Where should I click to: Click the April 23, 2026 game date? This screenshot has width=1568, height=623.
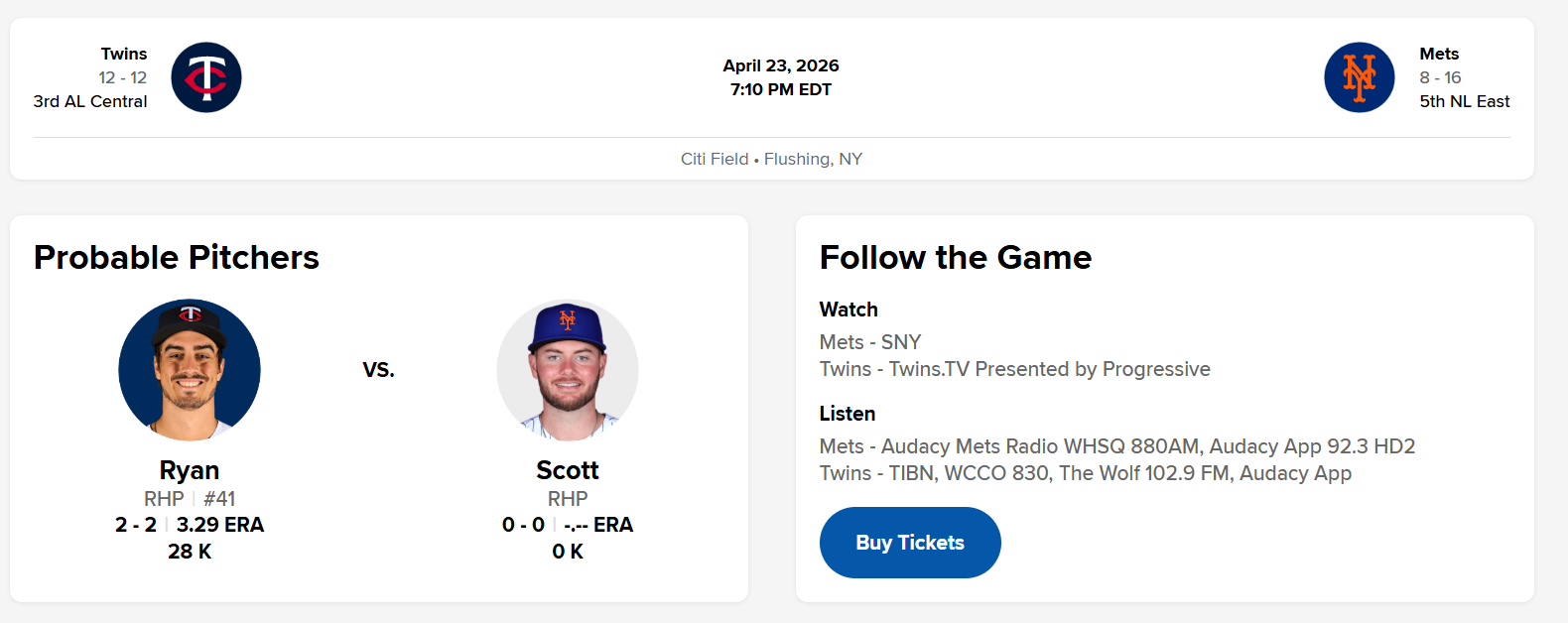pos(781,65)
